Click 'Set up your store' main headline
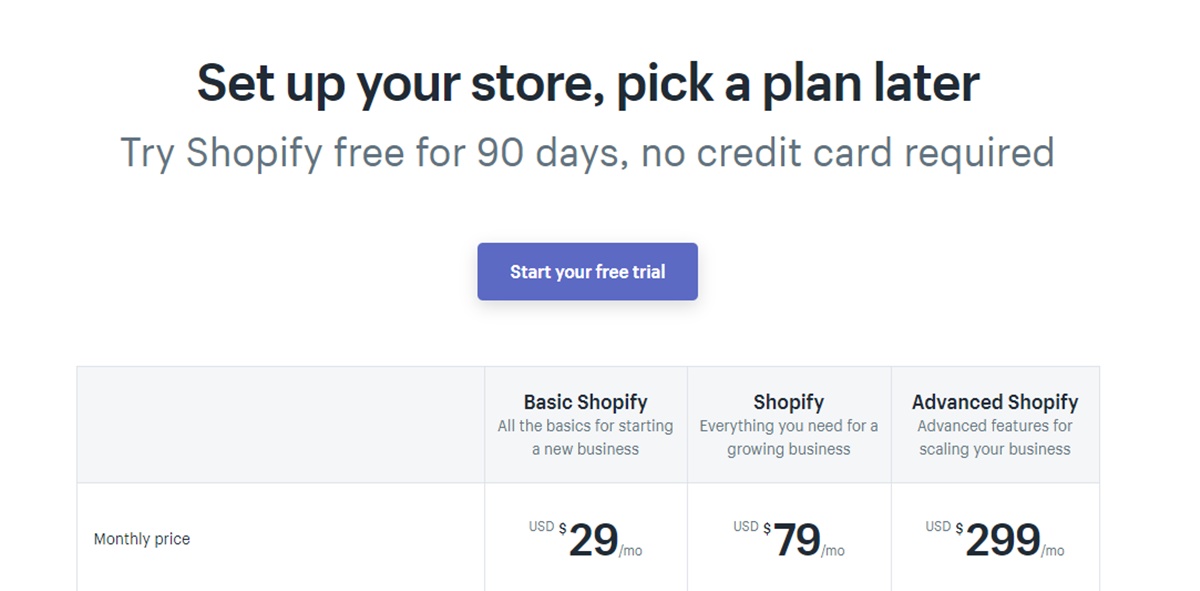This screenshot has height=591, width=1200. [x=587, y=82]
